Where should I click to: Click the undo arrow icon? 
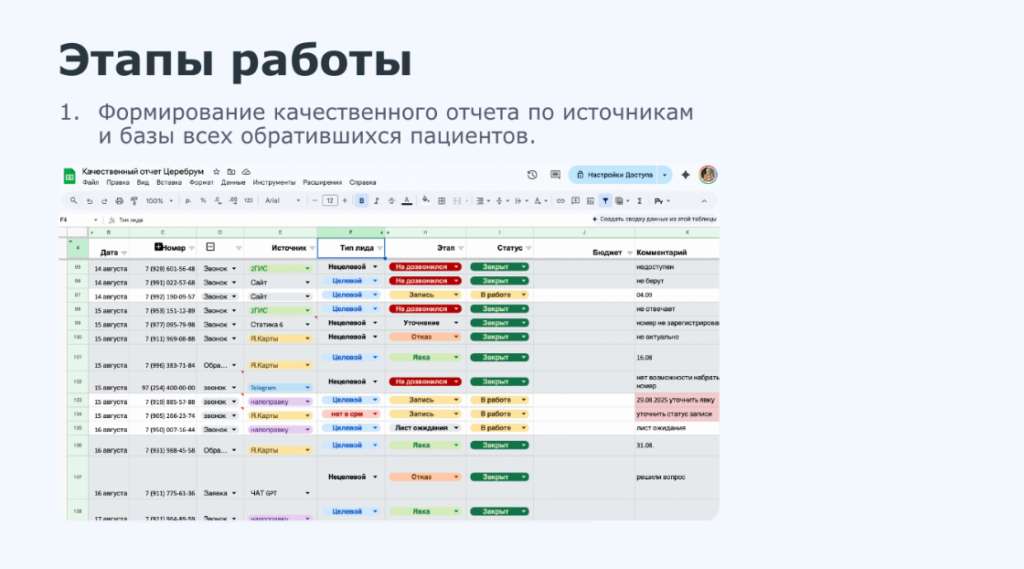click(89, 201)
